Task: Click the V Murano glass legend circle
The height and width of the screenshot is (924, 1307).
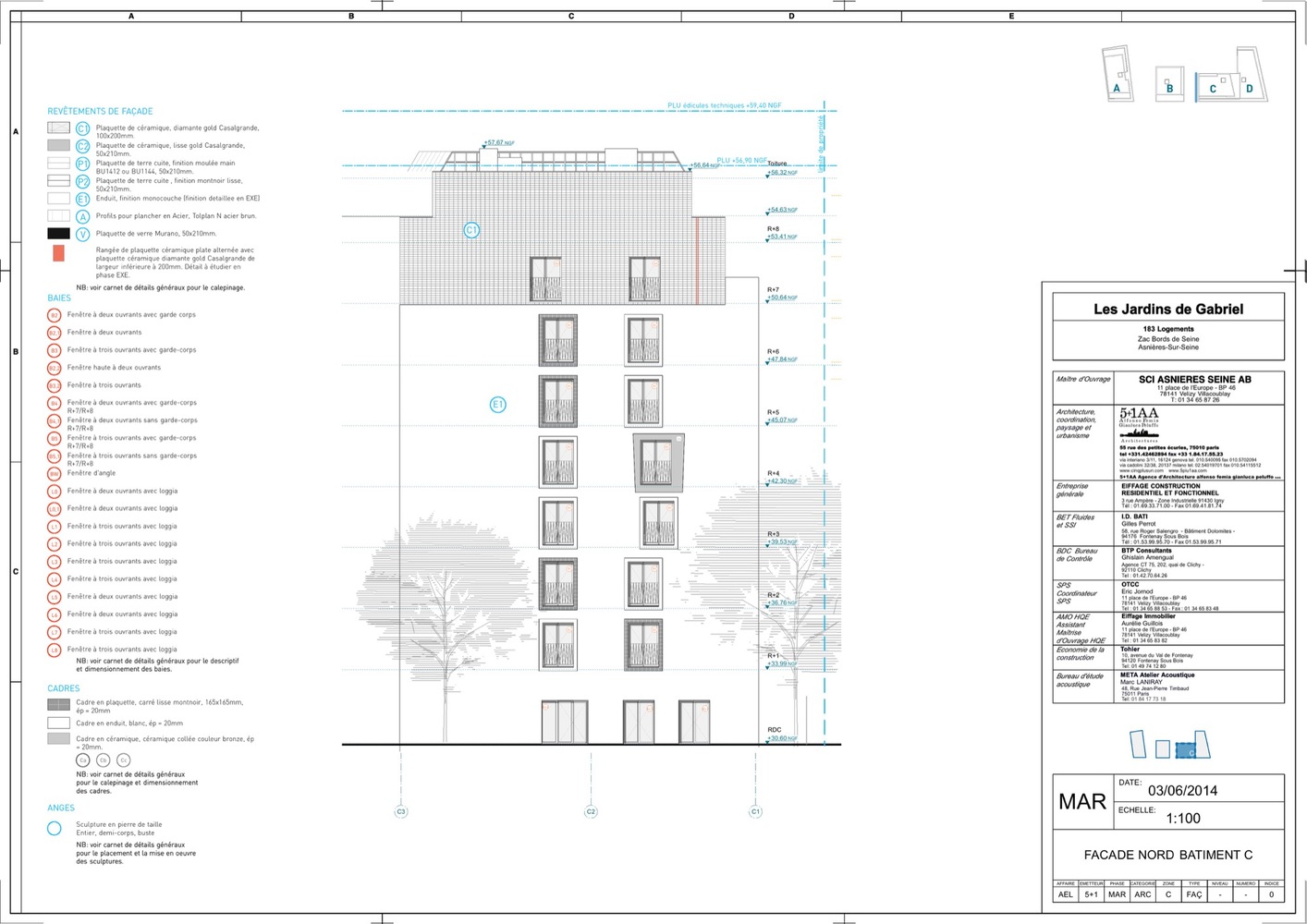Action: [82, 234]
